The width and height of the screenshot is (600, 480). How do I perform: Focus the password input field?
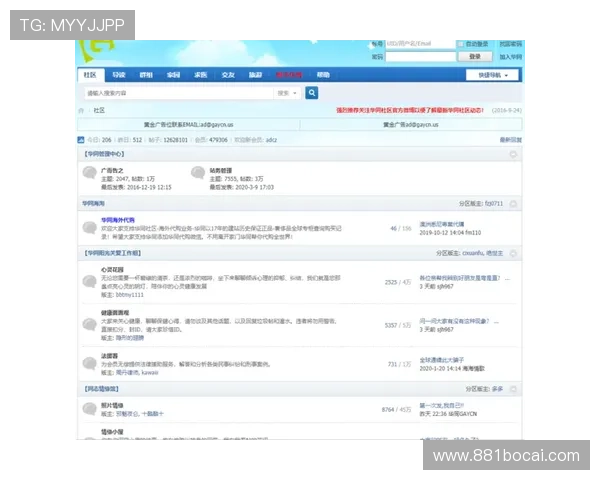(420, 57)
